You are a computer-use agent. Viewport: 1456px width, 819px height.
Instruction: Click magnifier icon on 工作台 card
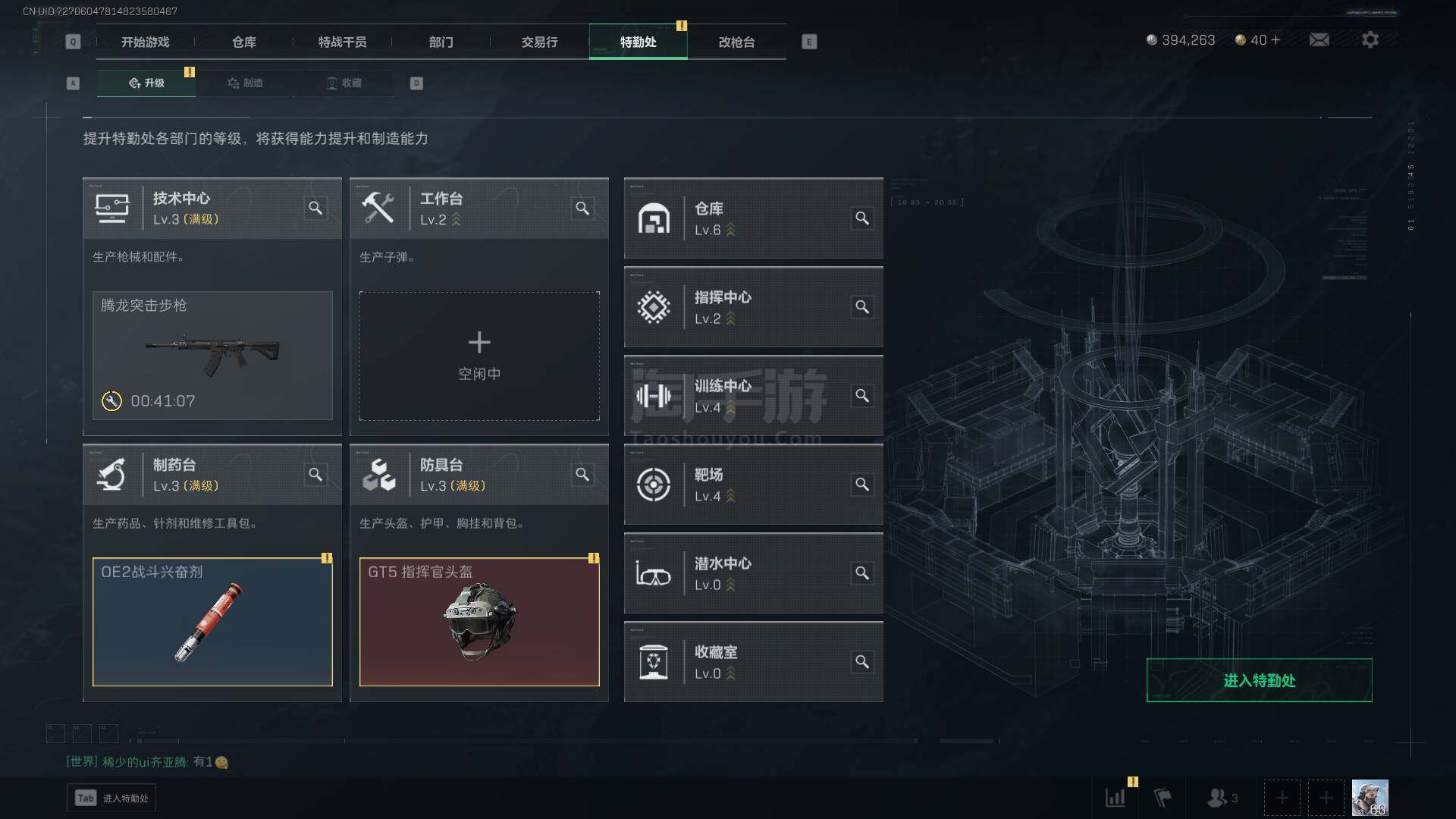click(582, 208)
